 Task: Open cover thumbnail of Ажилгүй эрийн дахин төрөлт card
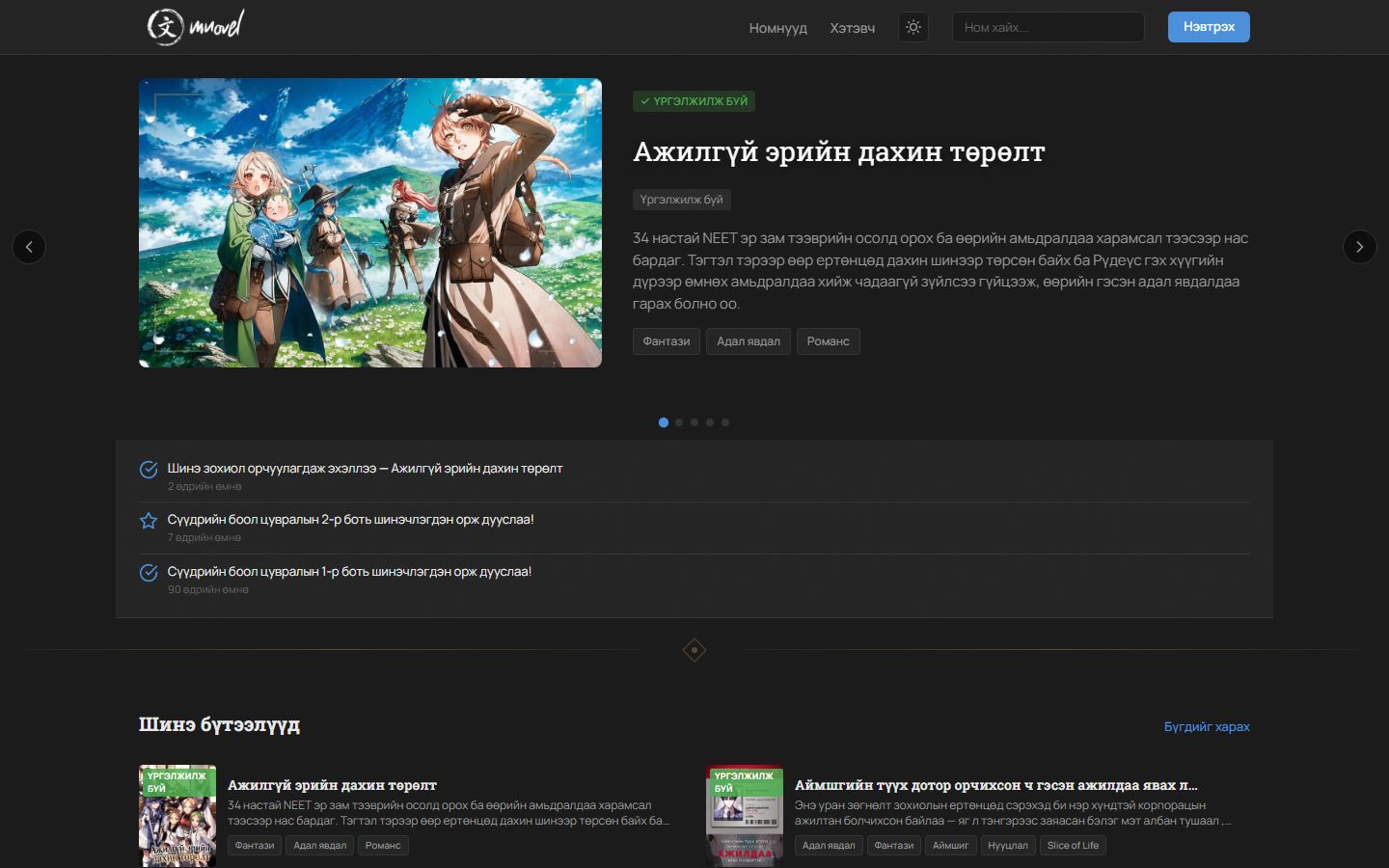[x=177, y=816]
